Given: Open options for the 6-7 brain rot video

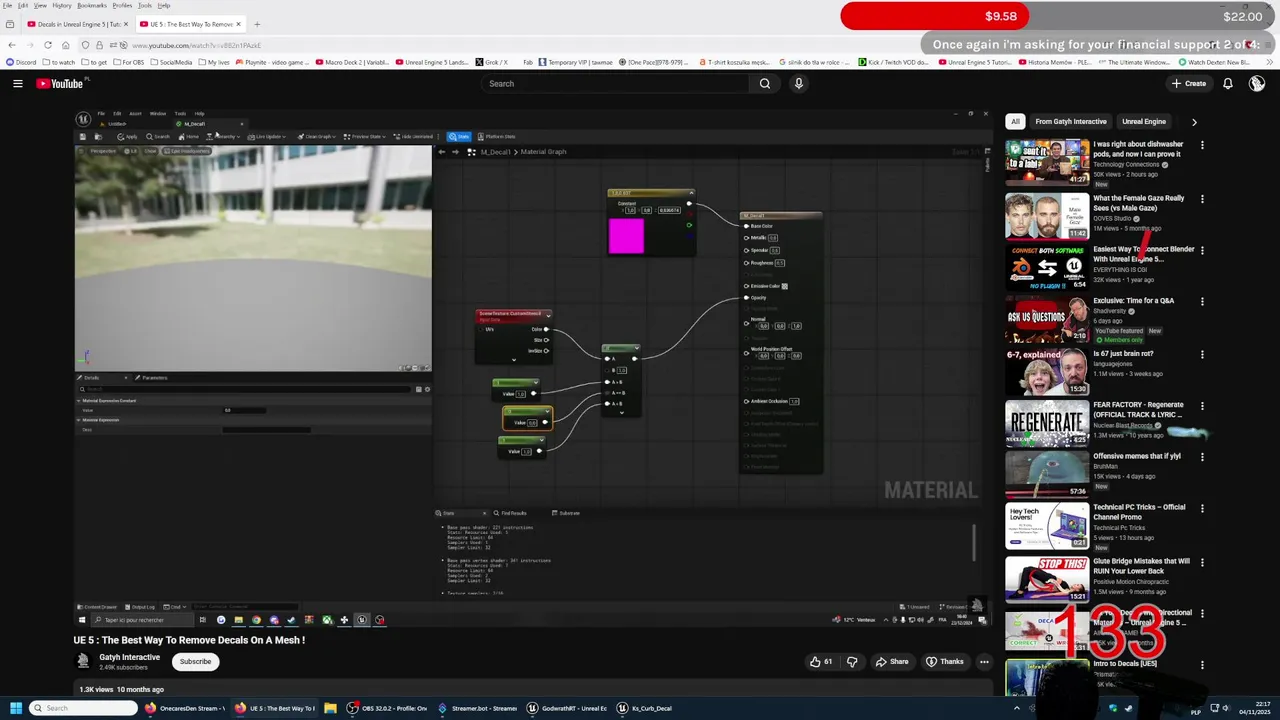Looking at the screenshot, I should (x=1202, y=354).
